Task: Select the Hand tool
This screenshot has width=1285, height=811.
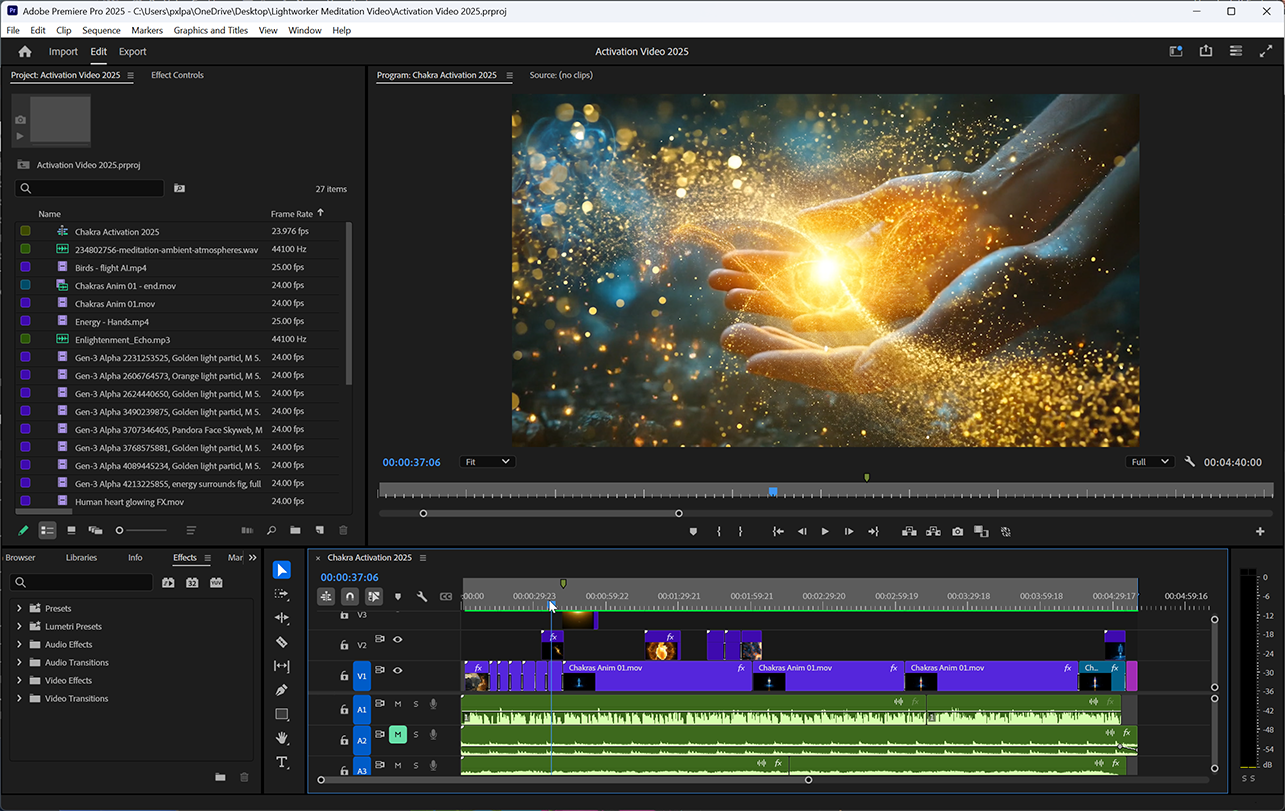Action: pos(282,738)
